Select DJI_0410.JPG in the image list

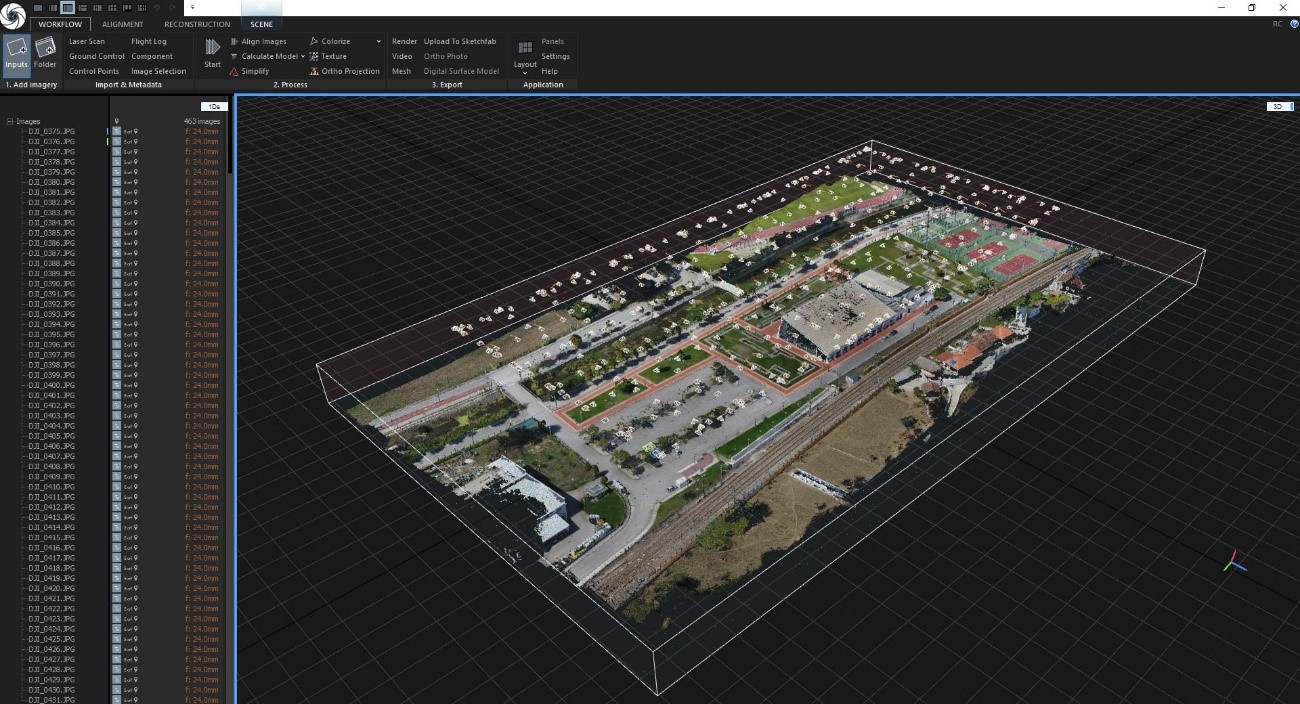51,487
